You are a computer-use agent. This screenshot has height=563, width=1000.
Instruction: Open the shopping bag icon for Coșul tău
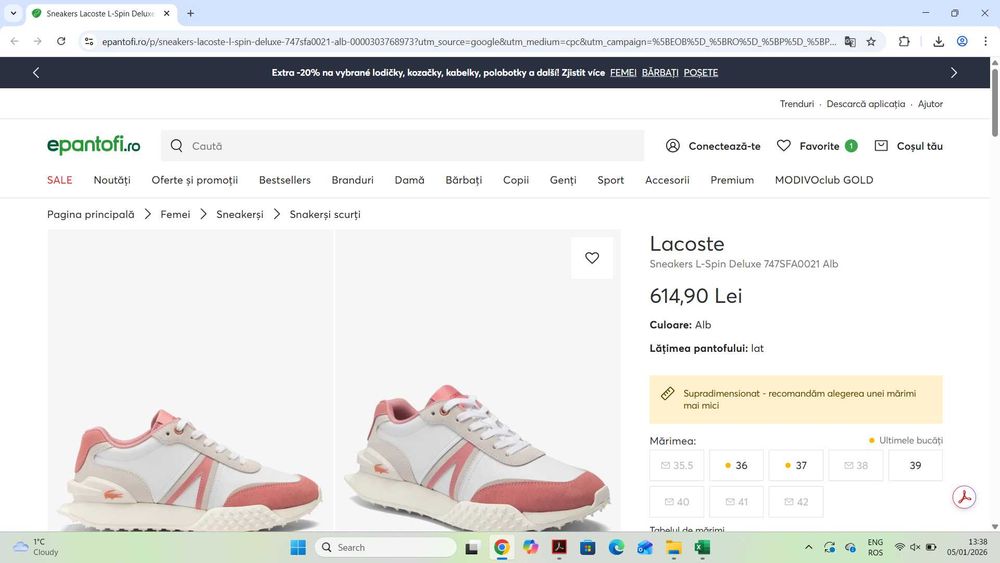(x=881, y=146)
